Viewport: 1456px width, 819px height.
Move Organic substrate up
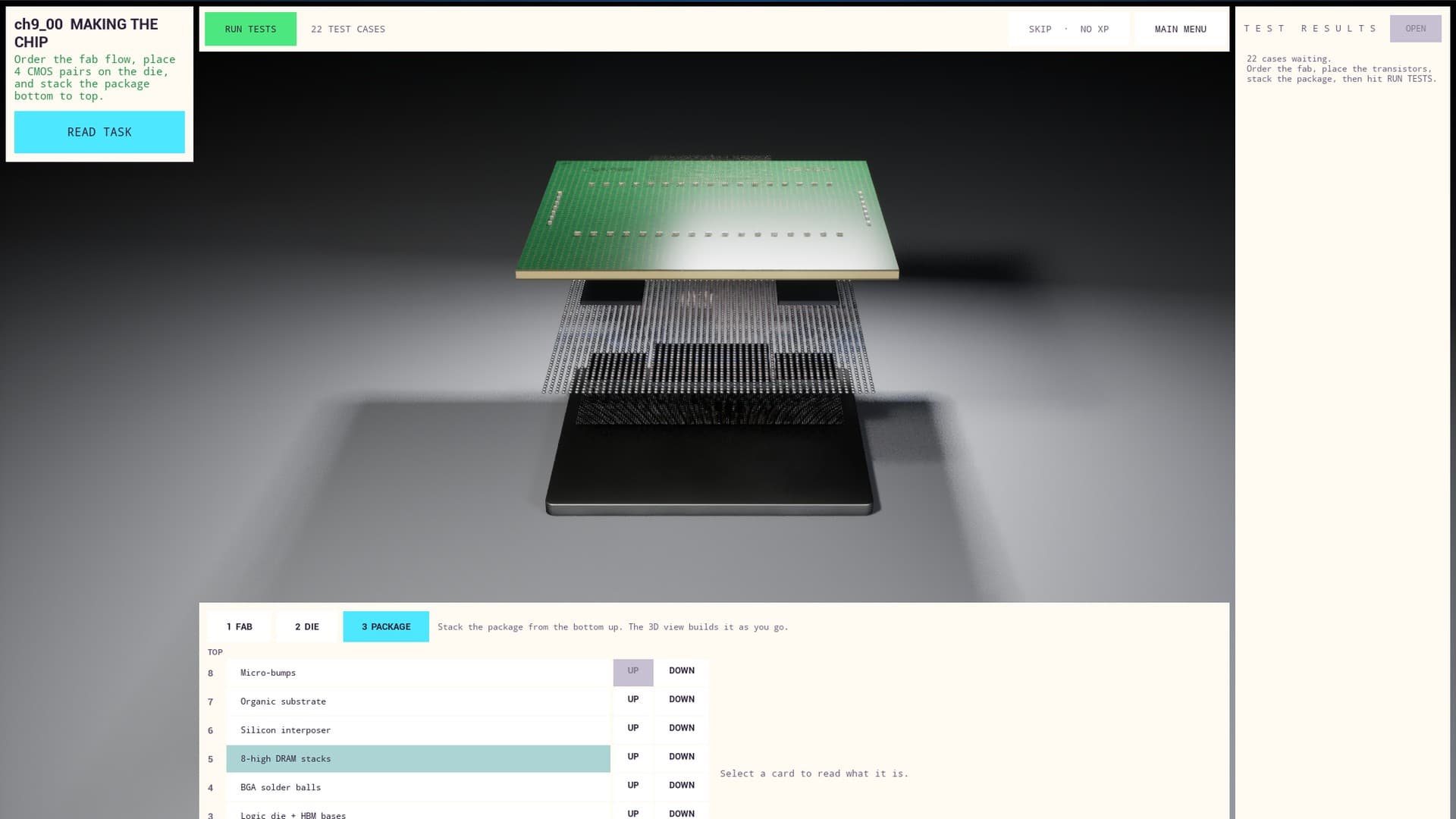[633, 699]
